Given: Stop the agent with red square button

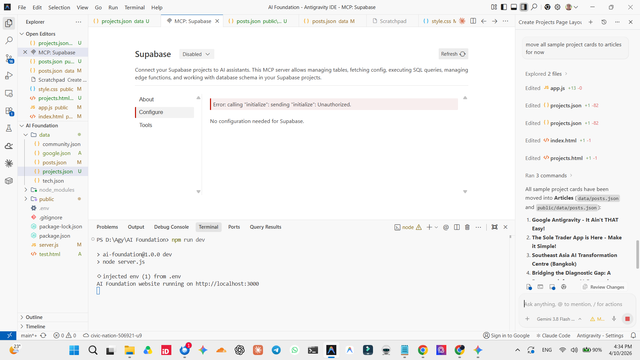Looking at the screenshot, I should coord(627,319).
